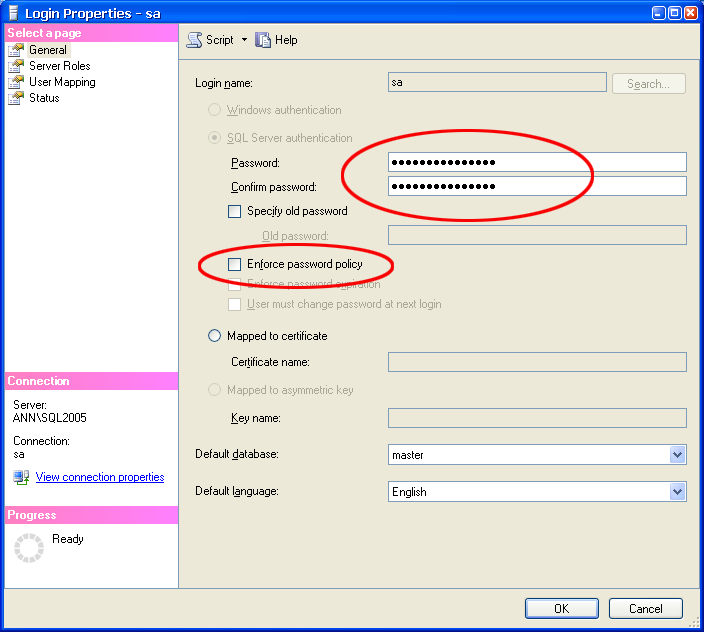Click the Login Properties title bar icon
Viewport: 704px width, 632px height.
[x=13, y=12]
